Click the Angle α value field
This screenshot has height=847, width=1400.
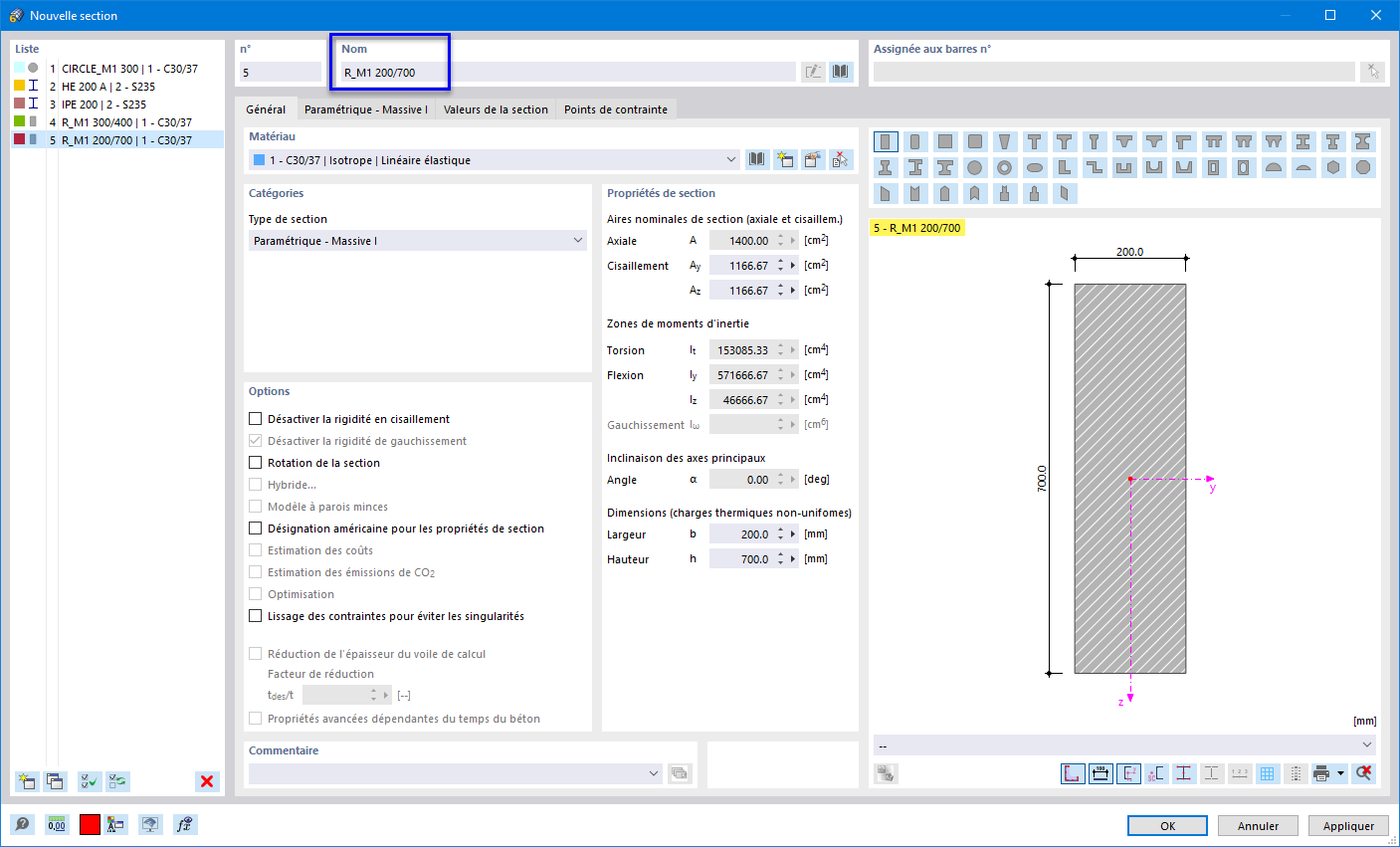(740, 479)
